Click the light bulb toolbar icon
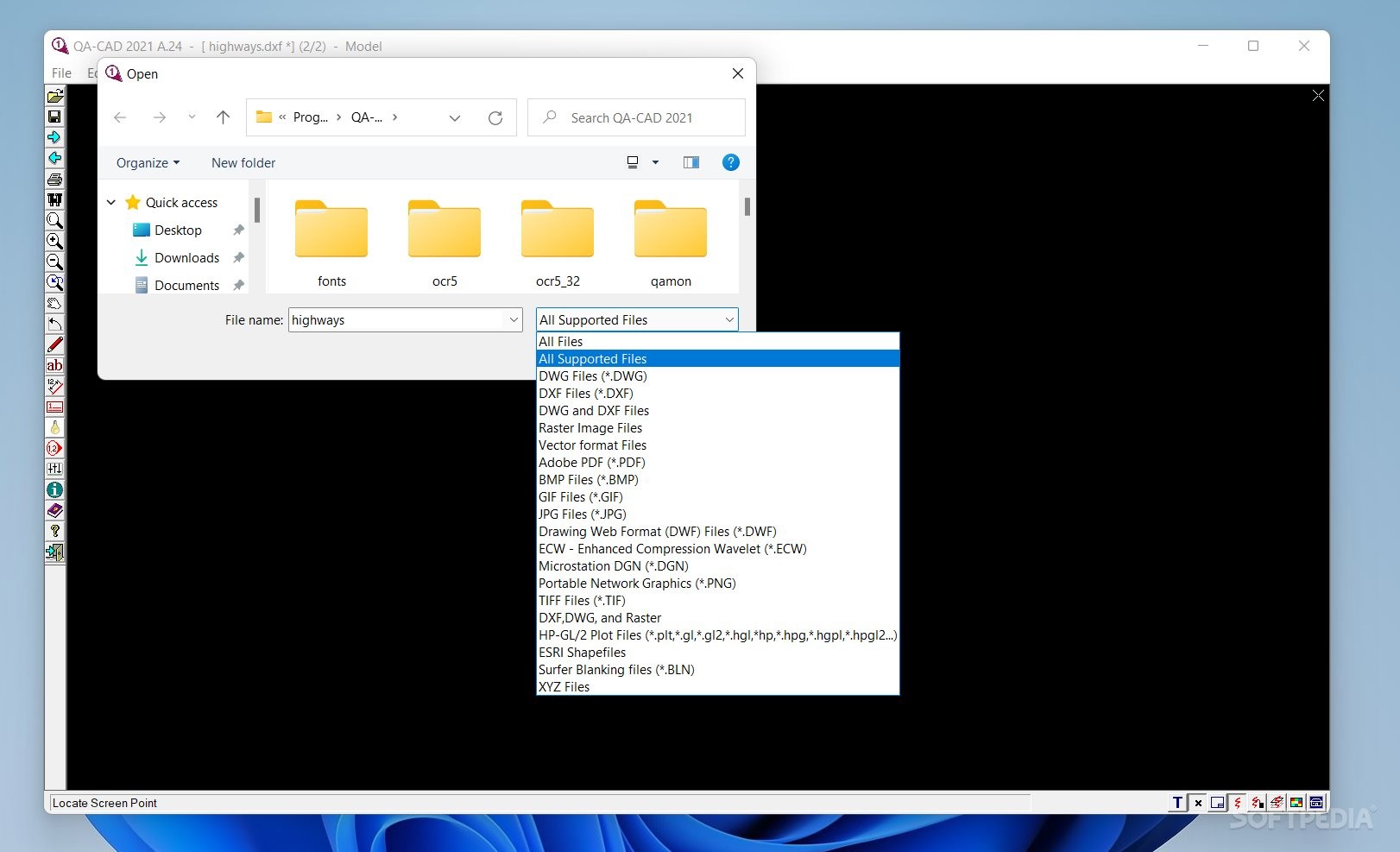Viewport: 1400px width, 852px height. coord(54,427)
